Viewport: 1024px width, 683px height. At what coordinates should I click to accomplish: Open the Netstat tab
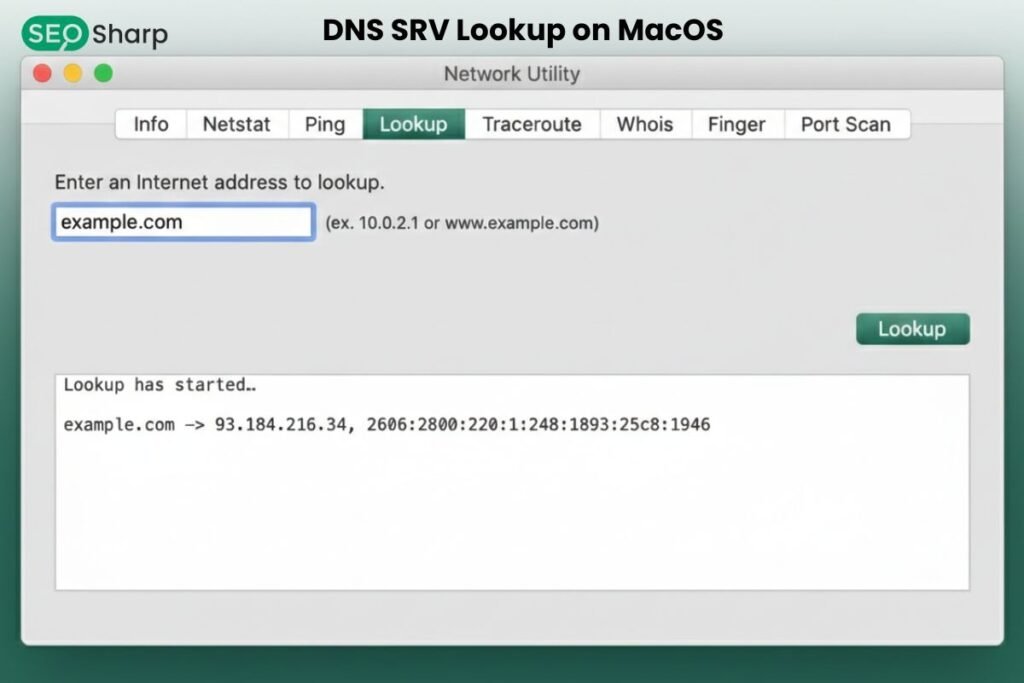(236, 124)
